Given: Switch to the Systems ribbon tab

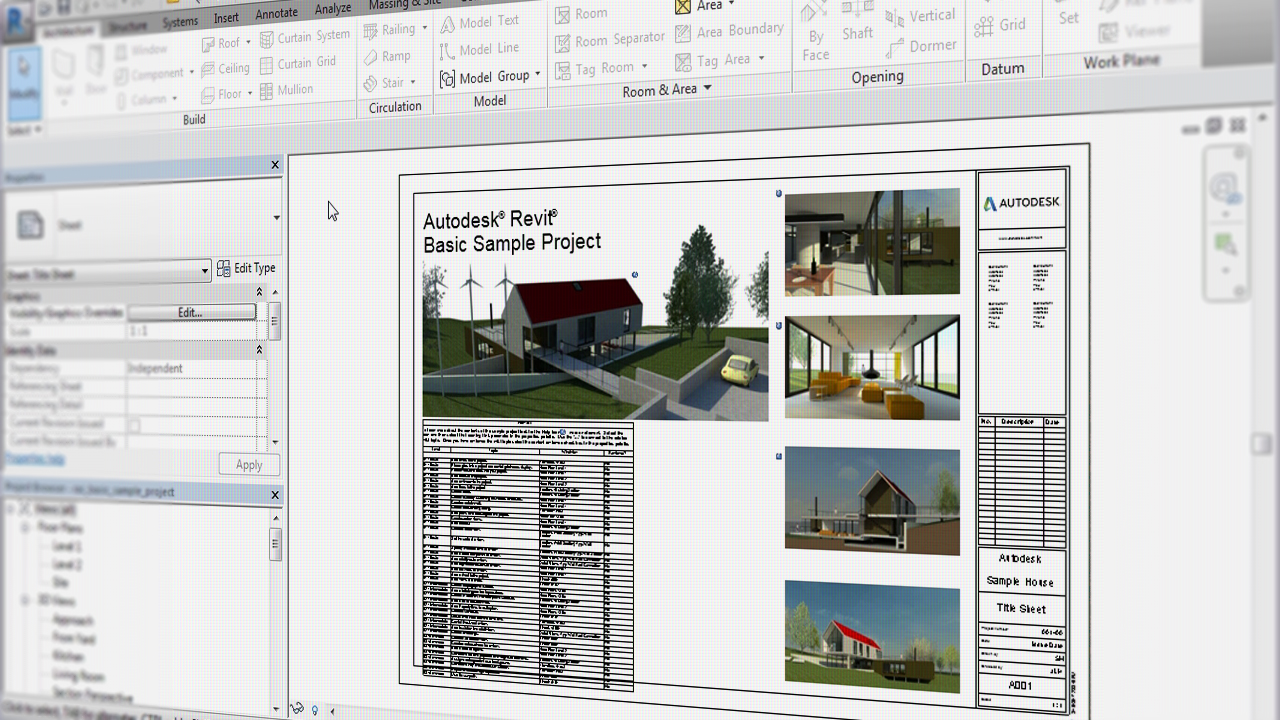Looking at the screenshot, I should [x=180, y=22].
